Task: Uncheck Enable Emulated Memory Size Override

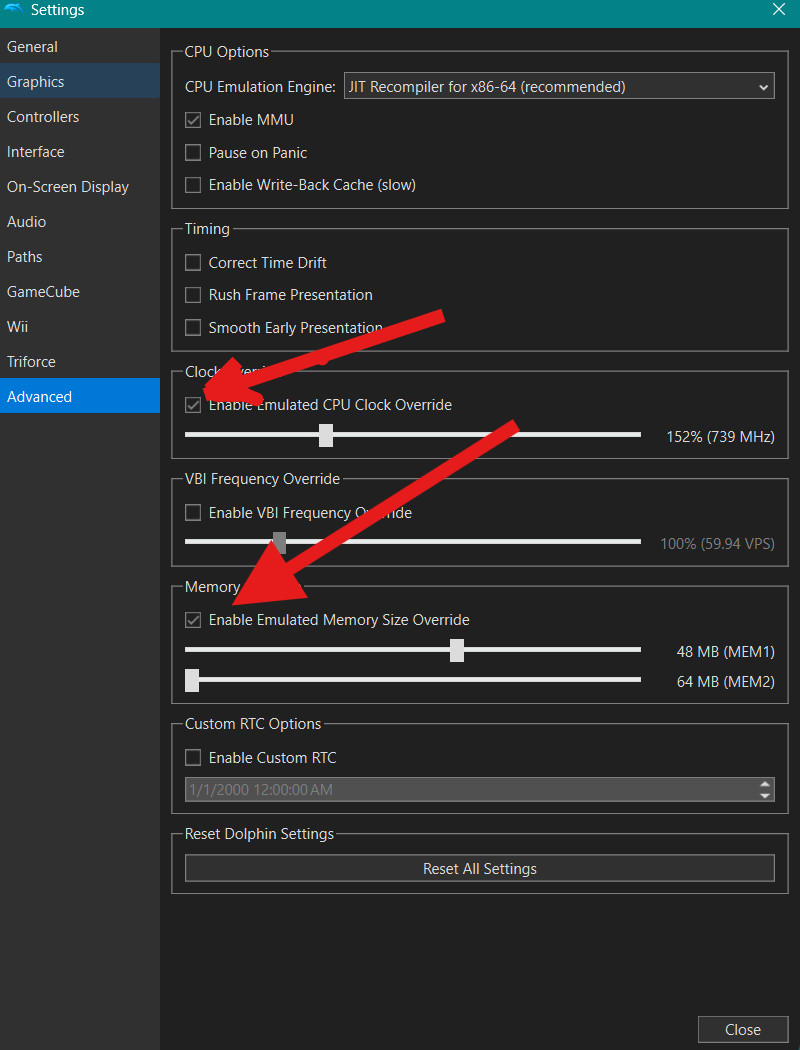Action: tap(193, 620)
